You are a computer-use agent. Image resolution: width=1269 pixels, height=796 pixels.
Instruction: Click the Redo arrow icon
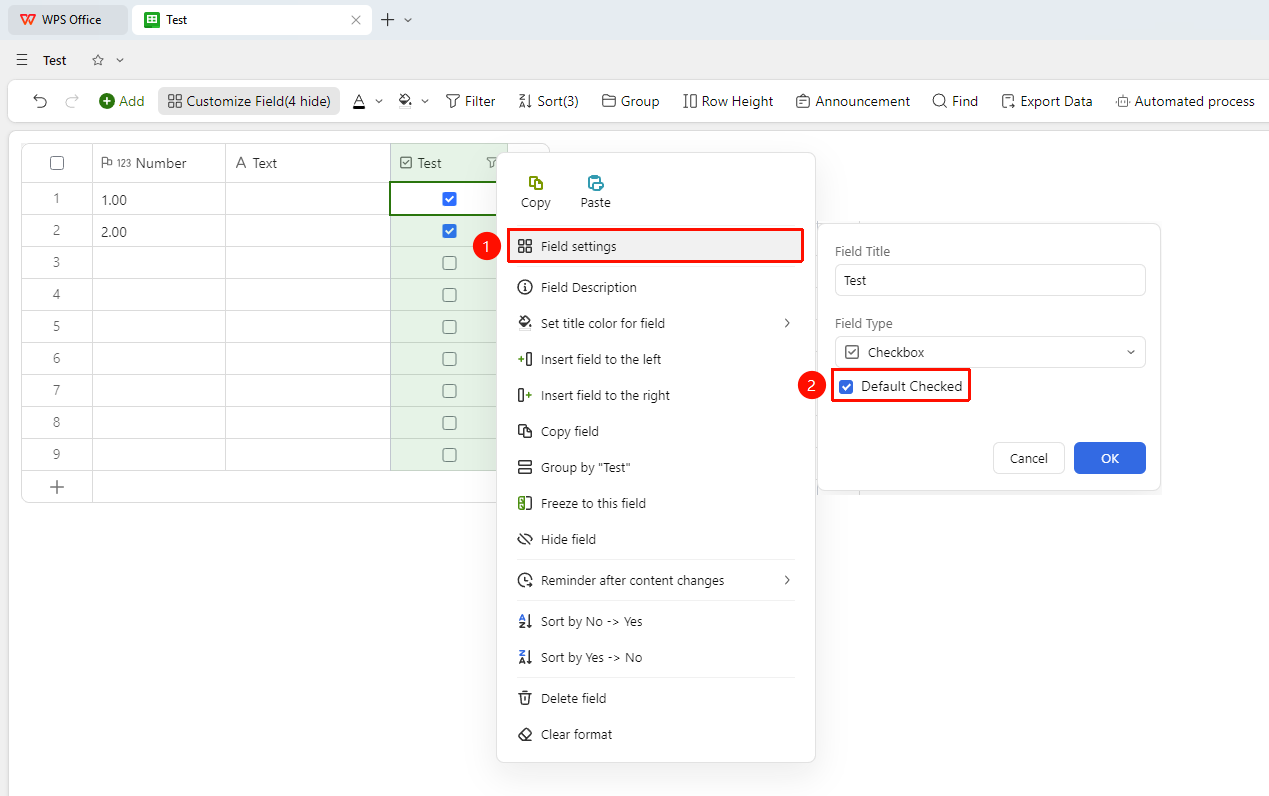click(72, 101)
